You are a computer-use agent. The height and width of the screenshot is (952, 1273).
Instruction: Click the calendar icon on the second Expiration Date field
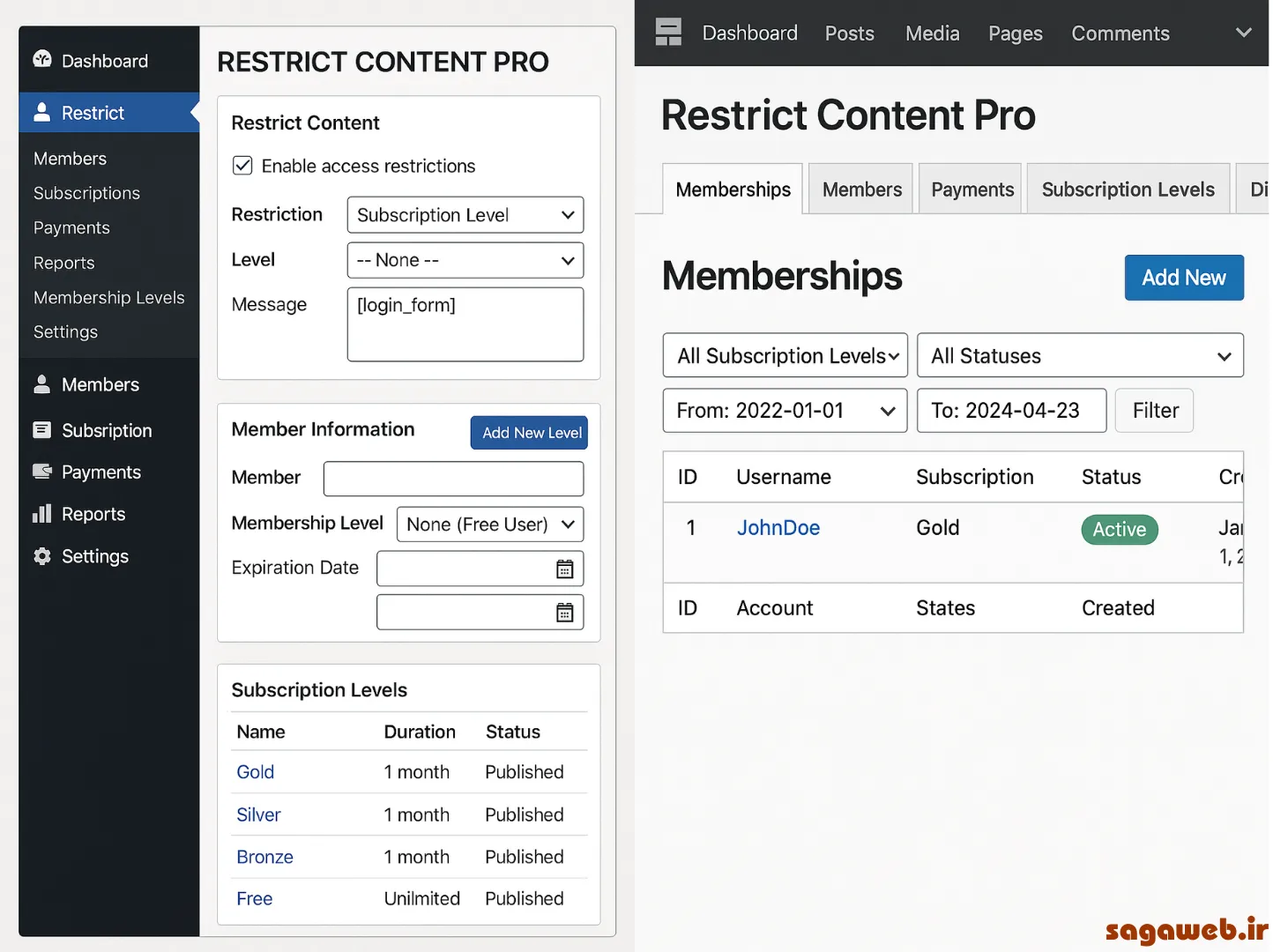pyautogui.click(x=565, y=612)
